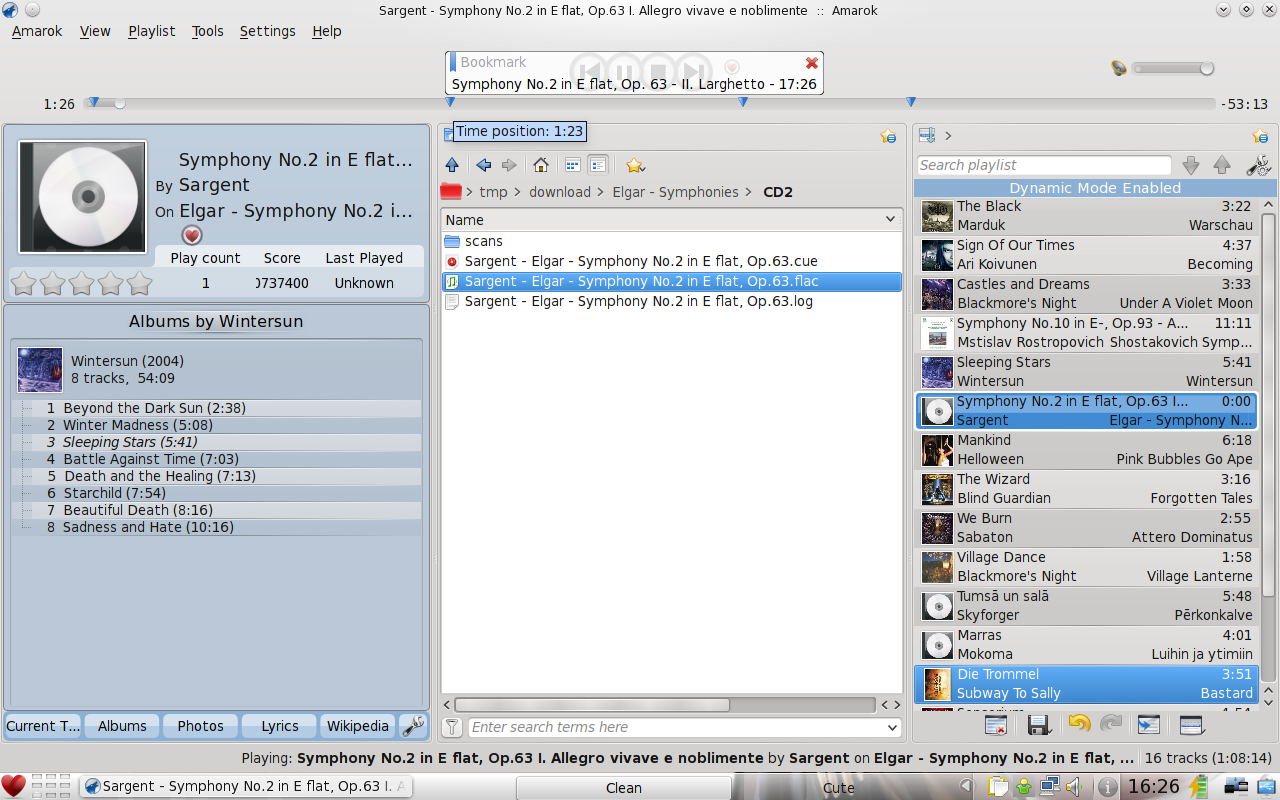Click the playlist layout icon in header
Screen dimensions: 1280x800
tap(927, 136)
